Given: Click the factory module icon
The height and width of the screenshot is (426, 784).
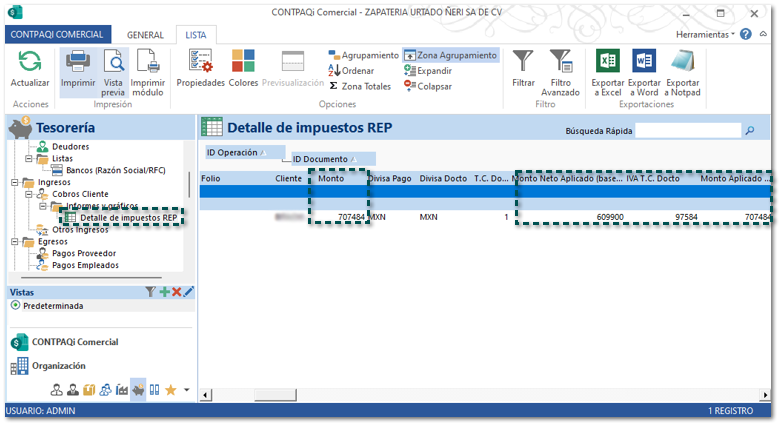Looking at the screenshot, I should pos(122,390).
